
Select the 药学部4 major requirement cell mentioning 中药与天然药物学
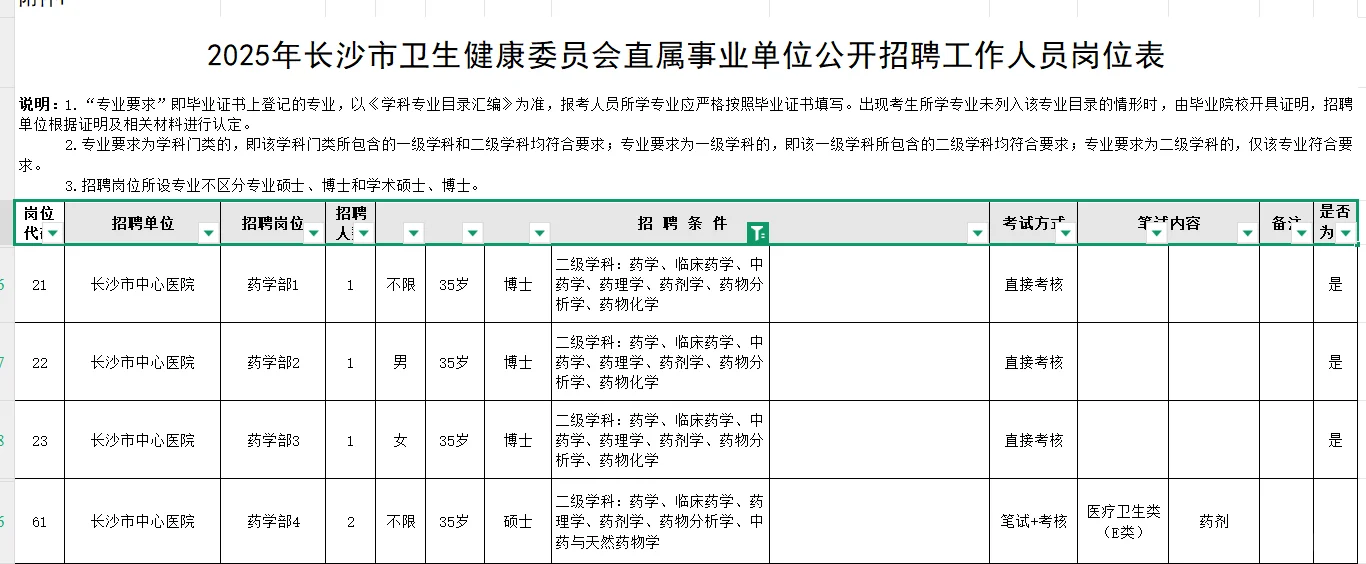click(661, 521)
